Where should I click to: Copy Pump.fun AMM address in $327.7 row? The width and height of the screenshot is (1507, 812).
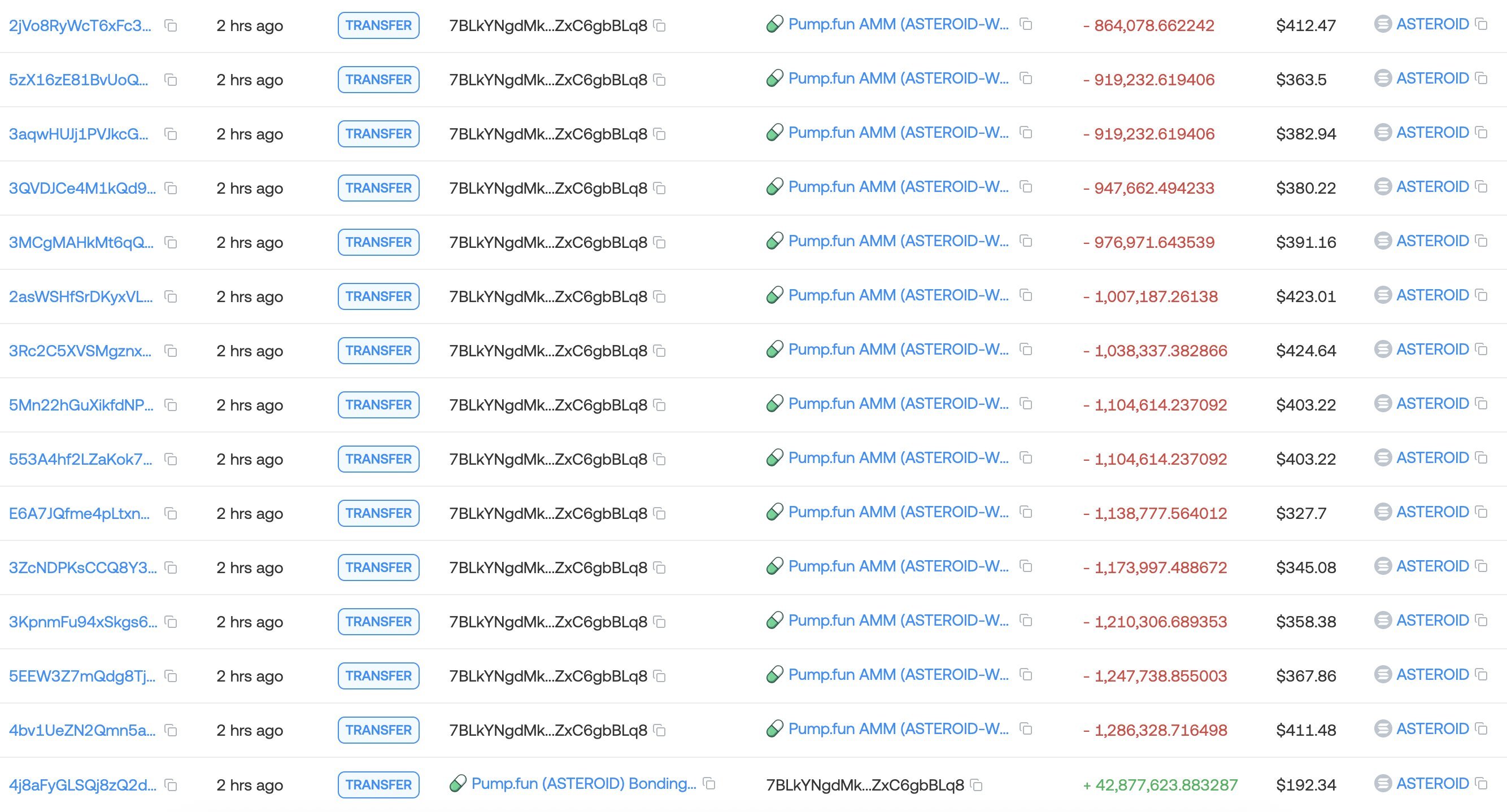1026,512
